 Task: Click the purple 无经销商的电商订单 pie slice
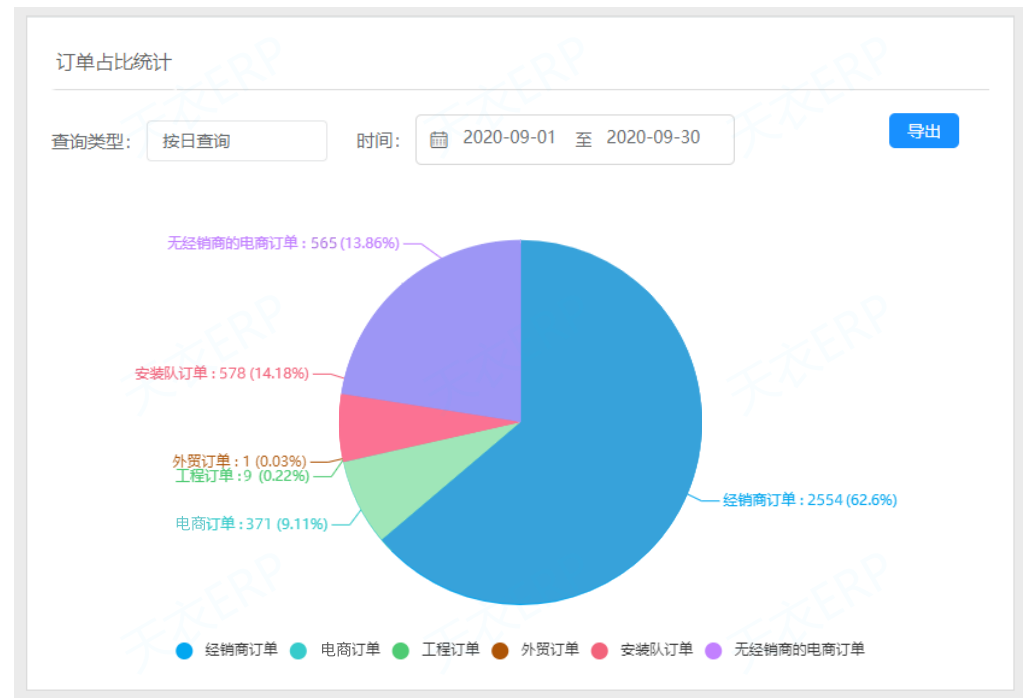click(452, 341)
